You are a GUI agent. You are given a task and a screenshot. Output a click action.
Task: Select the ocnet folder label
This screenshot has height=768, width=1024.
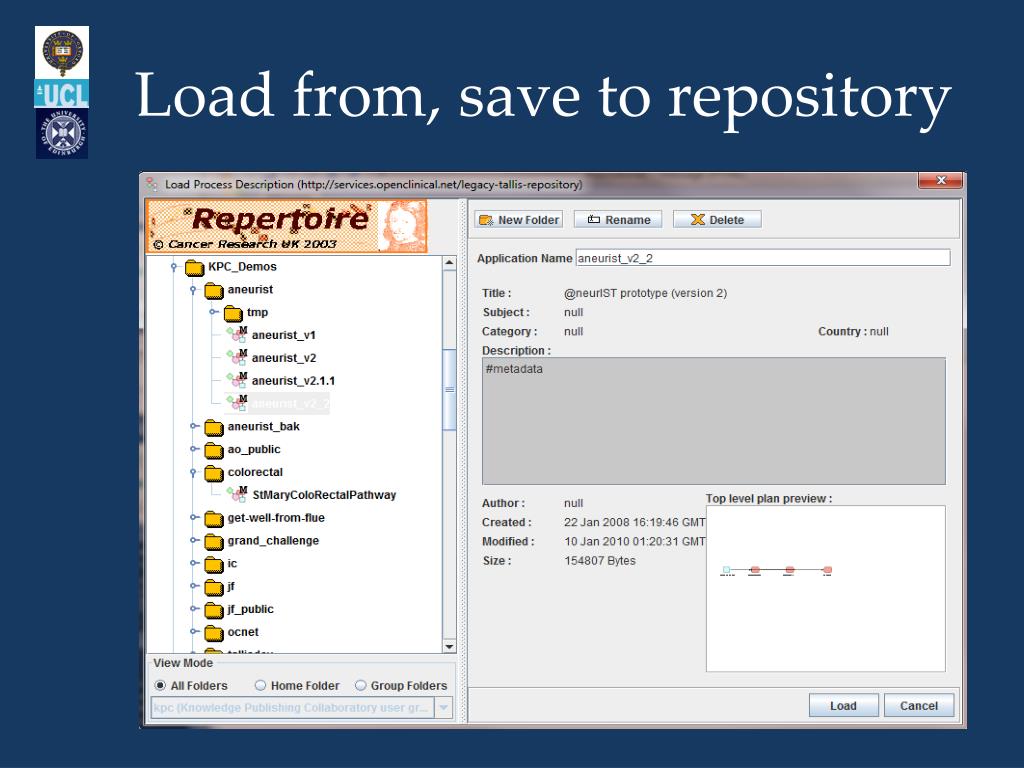[x=243, y=632]
